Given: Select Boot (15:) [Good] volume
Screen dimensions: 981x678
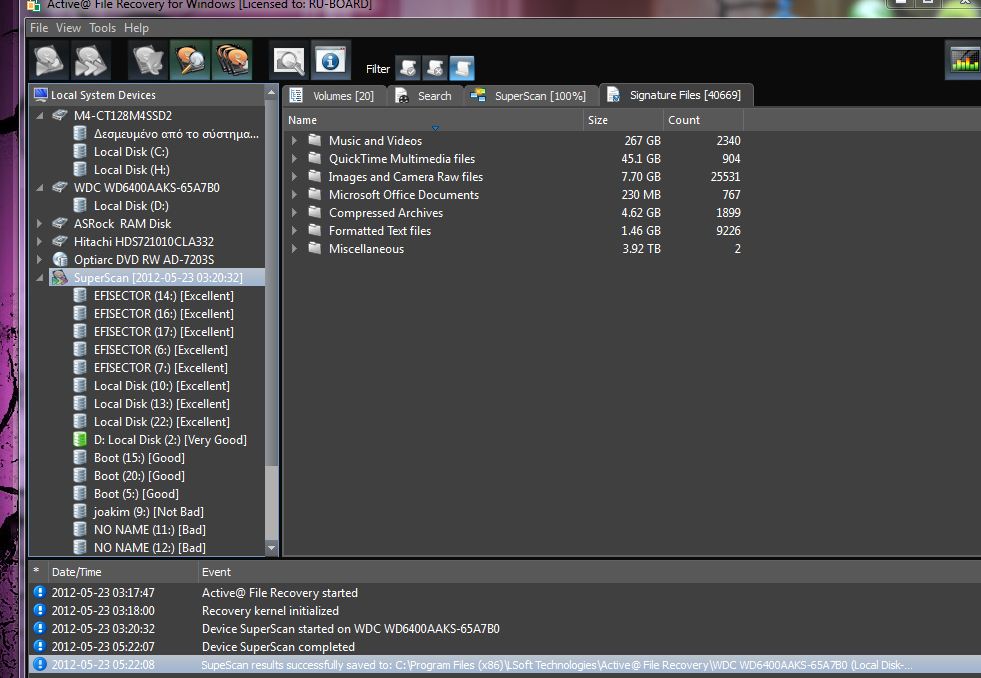Looking at the screenshot, I should [x=139, y=458].
